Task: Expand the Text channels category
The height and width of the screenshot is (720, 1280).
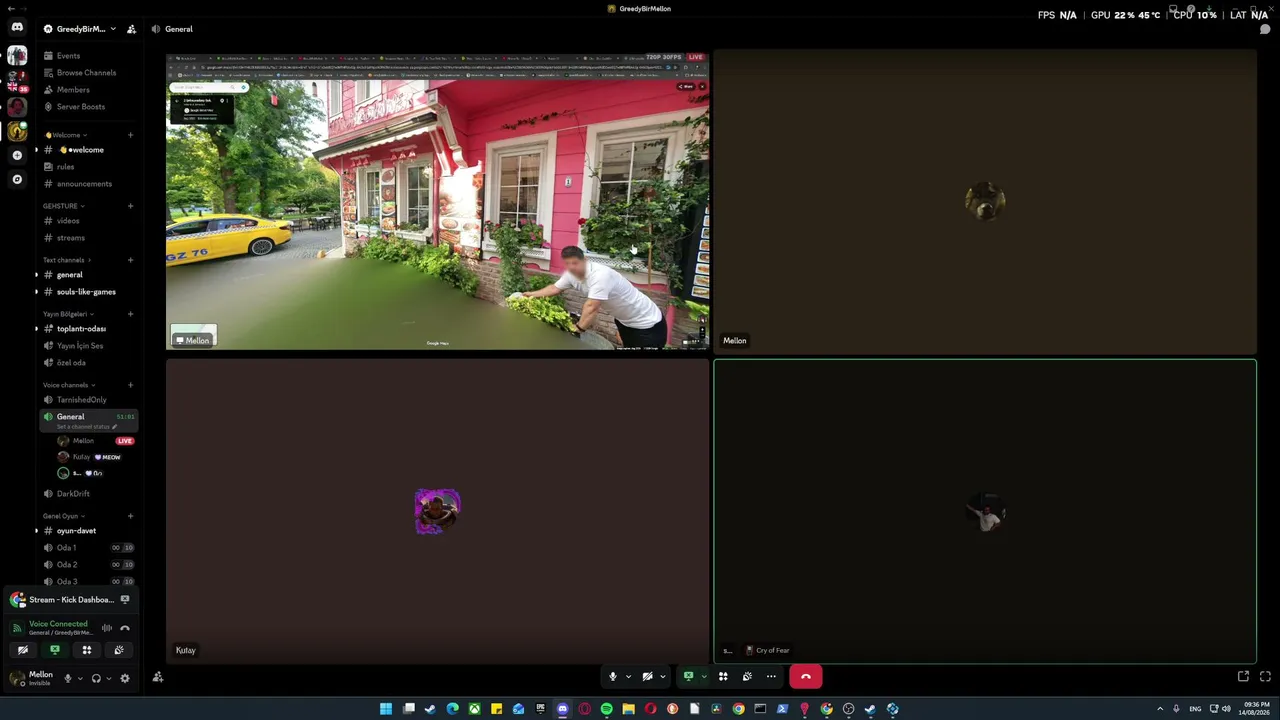Action: tap(66, 260)
